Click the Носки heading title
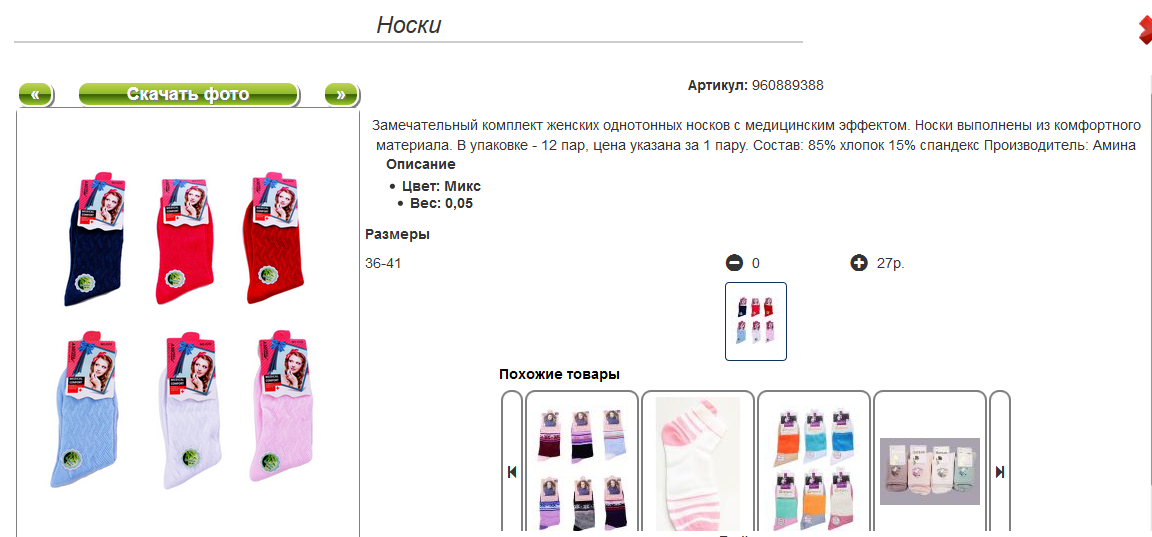 coord(408,26)
